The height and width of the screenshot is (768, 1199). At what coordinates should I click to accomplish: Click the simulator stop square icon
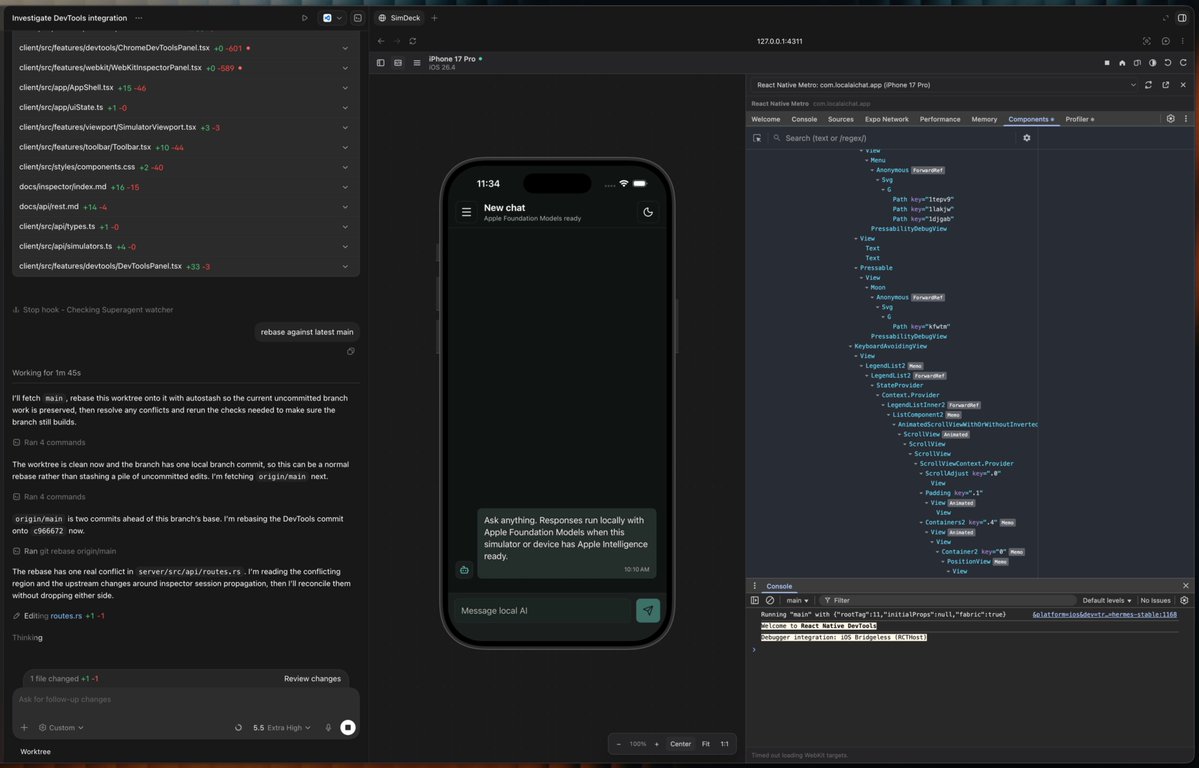1106,63
